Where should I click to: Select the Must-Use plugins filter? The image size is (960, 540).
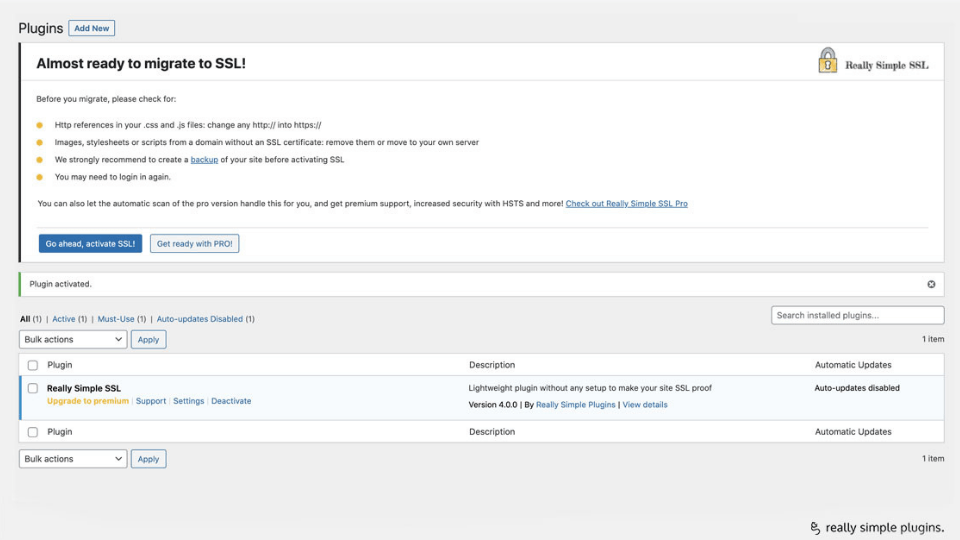(116, 319)
